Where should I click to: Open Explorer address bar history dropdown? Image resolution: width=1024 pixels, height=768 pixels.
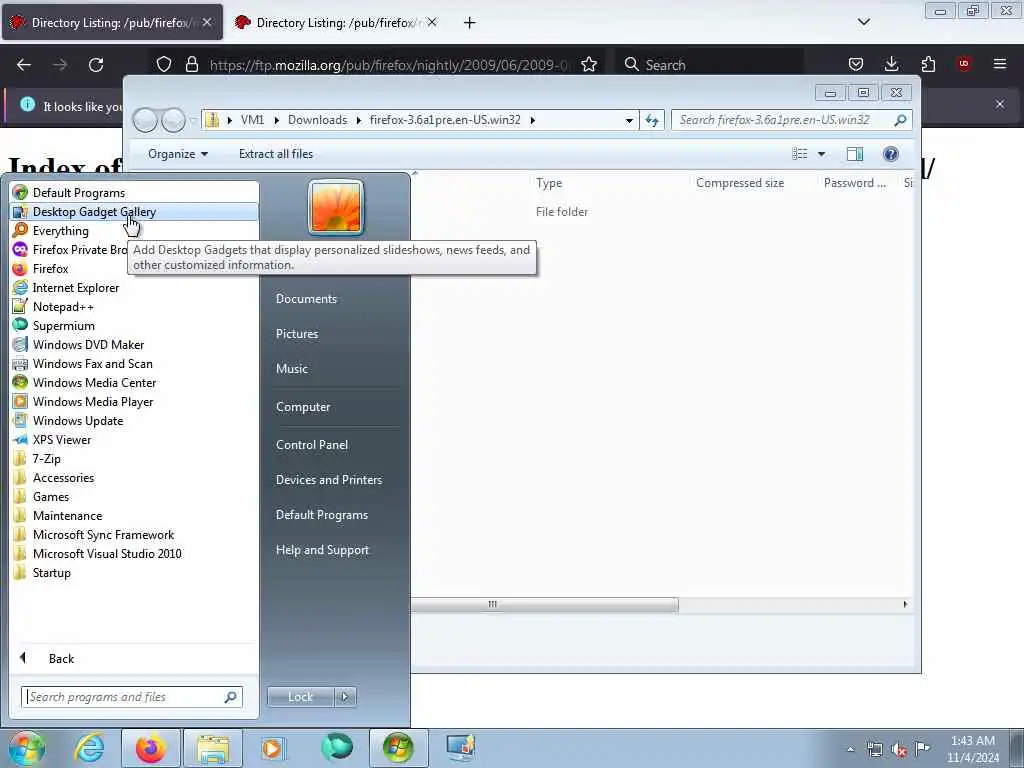click(629, 120)
